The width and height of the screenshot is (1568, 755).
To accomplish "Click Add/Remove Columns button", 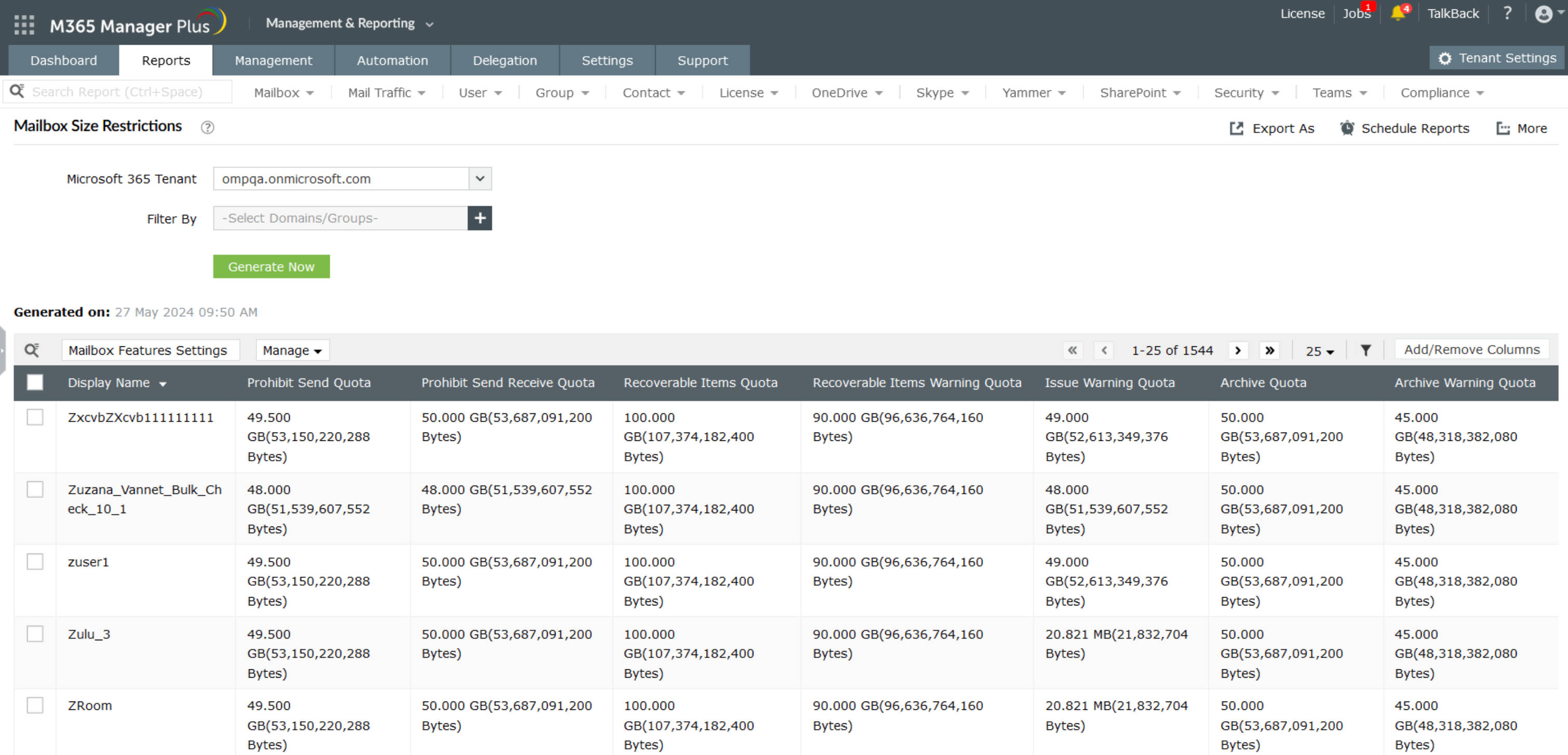I will tap(1471, 349).
